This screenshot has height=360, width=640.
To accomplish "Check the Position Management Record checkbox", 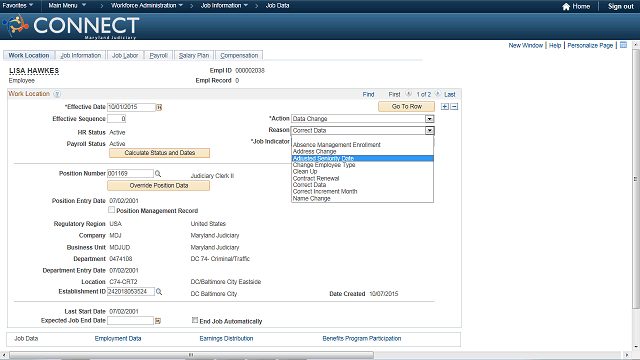I will coord(111,210).
